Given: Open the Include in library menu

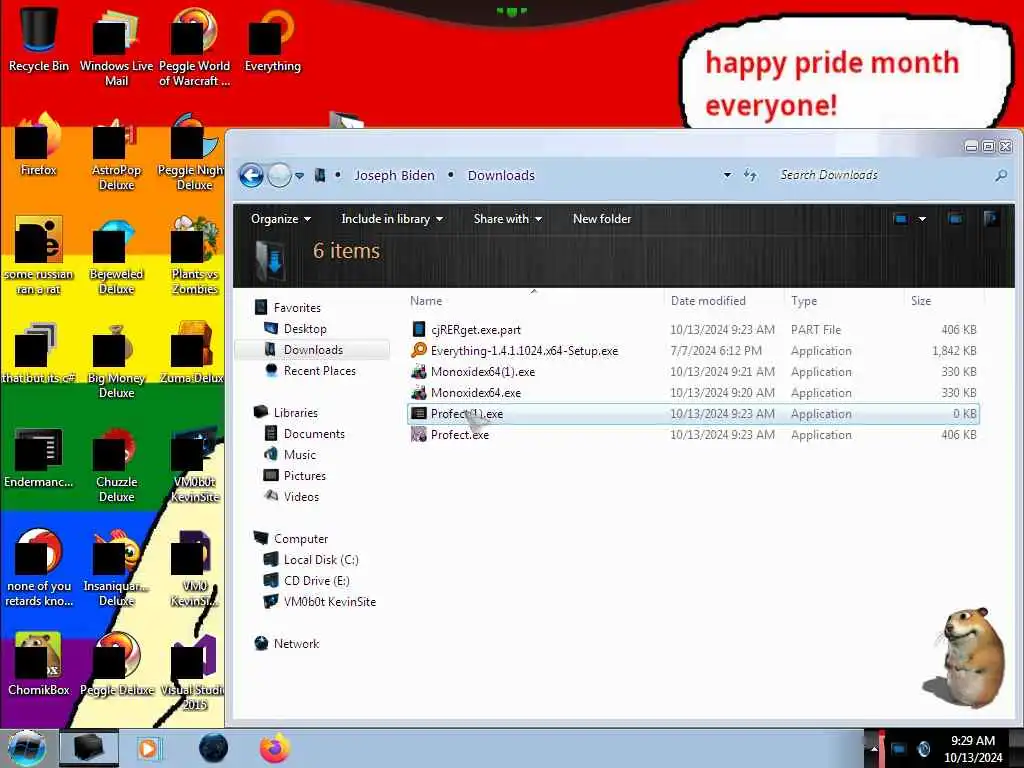Looking at the screenshot, I should [x=392, y=219].
